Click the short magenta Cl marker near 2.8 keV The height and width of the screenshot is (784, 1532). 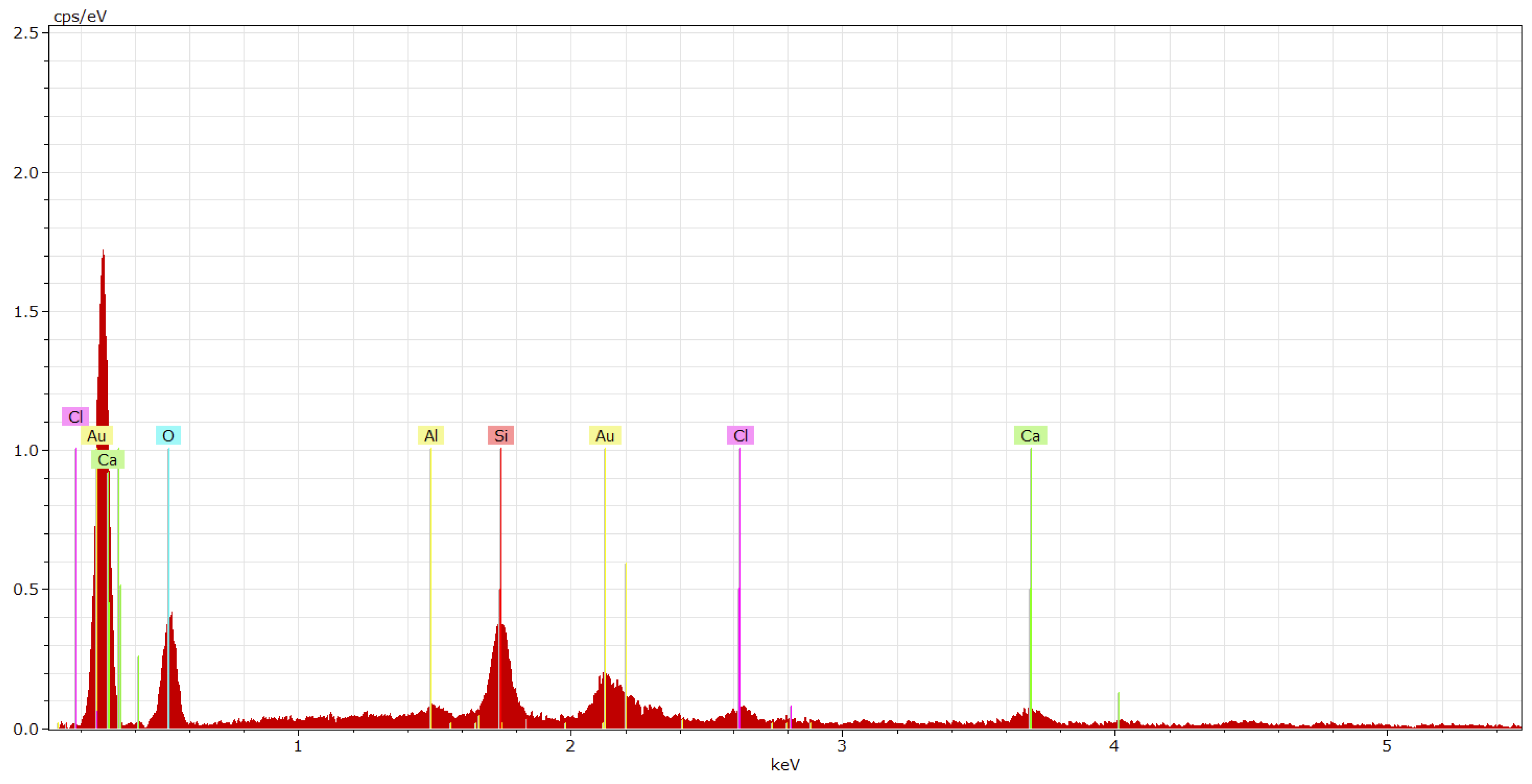[x=791, y=716]
